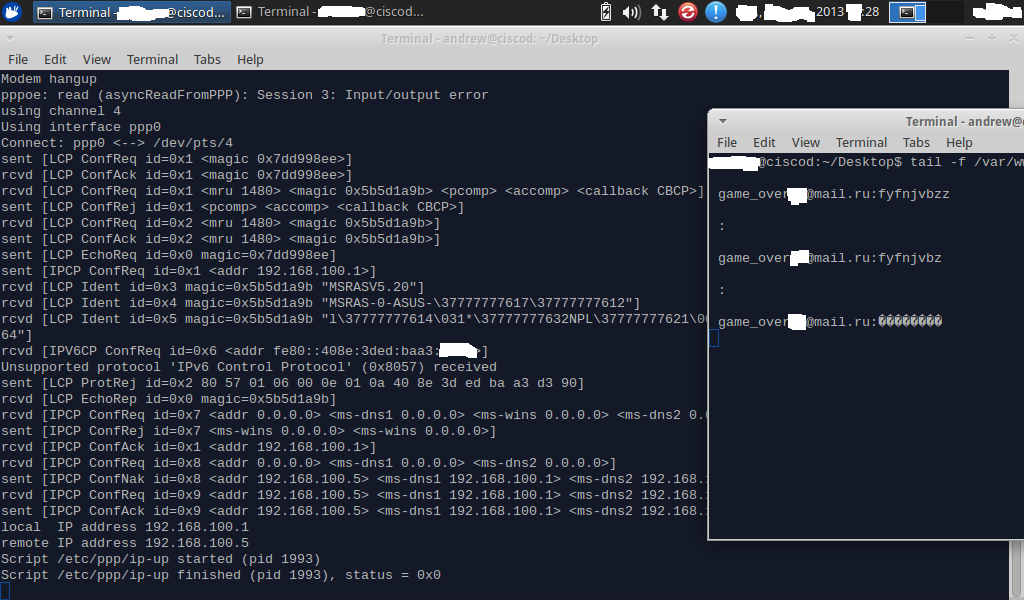
Task: Check the battery status icon
Action: pos(605,12)
